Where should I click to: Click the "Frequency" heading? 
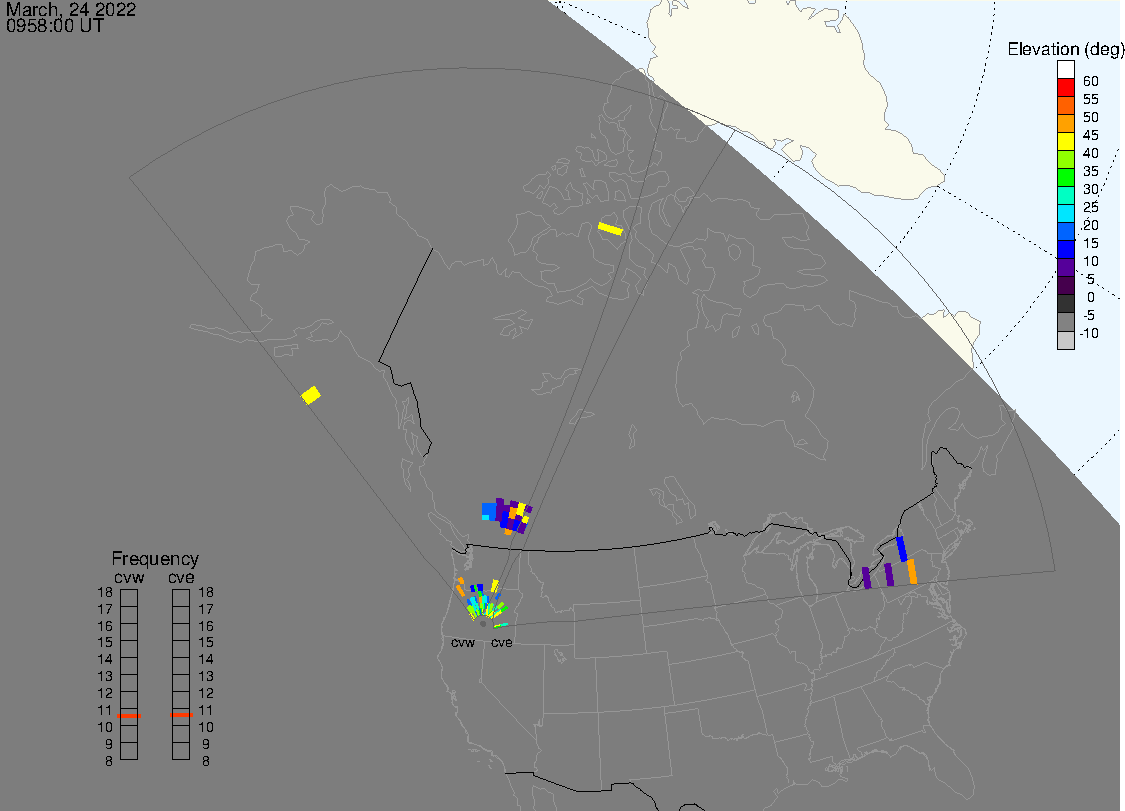point(155,558)
